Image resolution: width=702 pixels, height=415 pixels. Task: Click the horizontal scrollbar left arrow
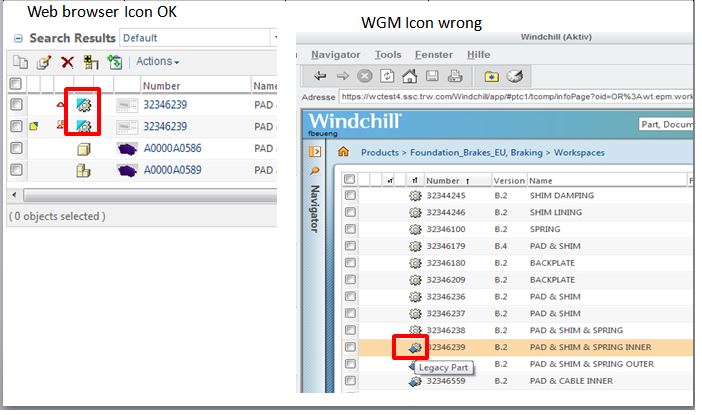(x=14, y=195)
